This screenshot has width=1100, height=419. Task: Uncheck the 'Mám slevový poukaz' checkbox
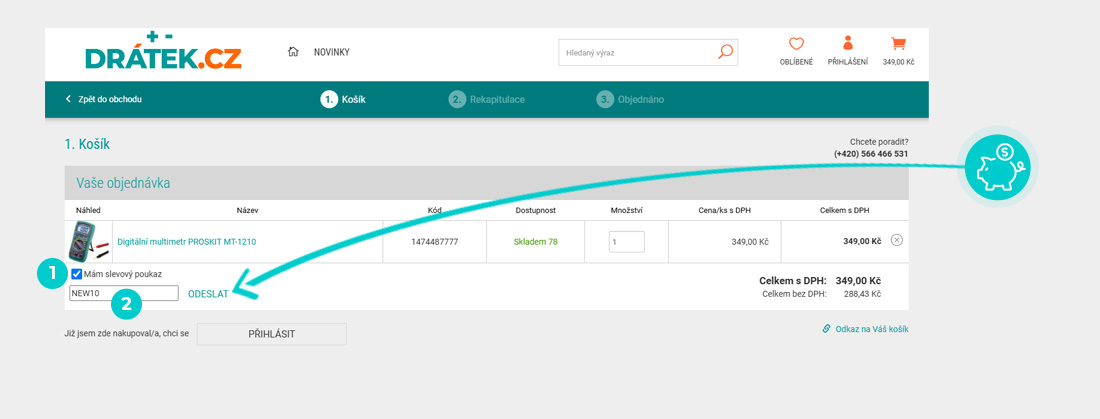point(77,274)
